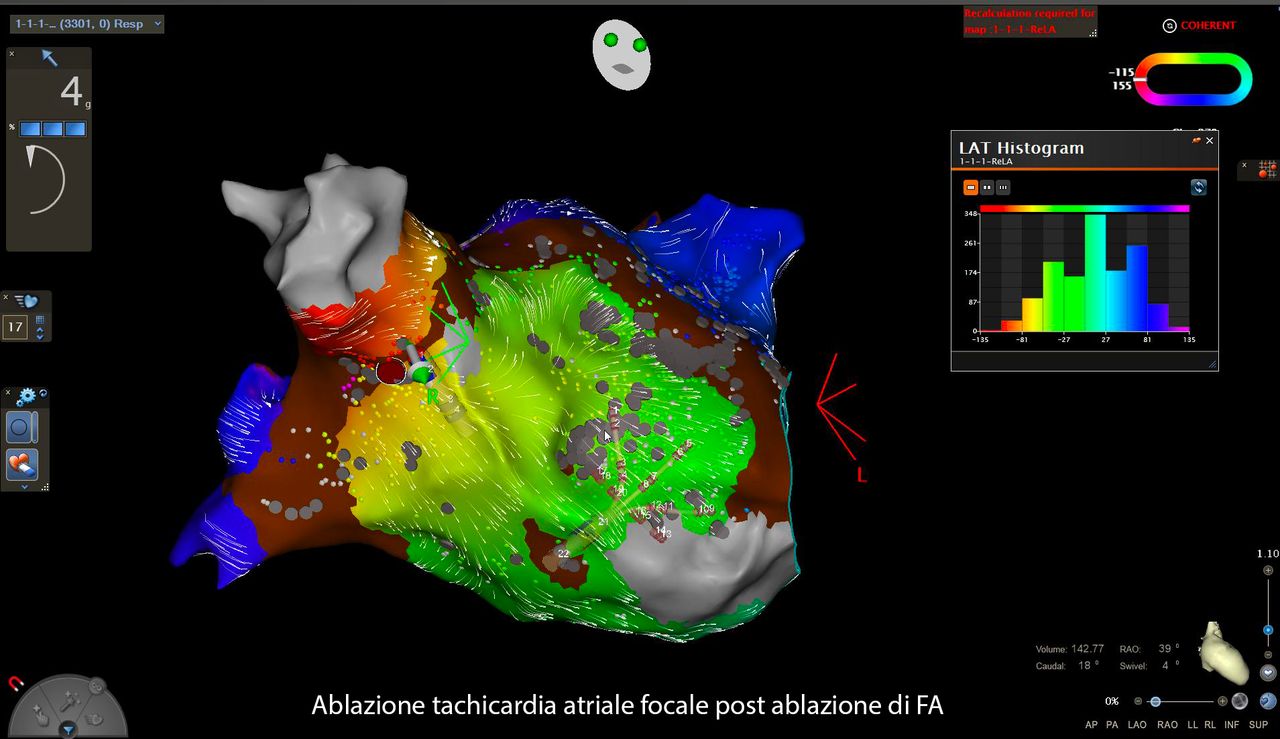Viewport: 1280px width, 739px height.
Task: Select the LAO view preset
Action: pyautogui.click(x=1137, y=724)
